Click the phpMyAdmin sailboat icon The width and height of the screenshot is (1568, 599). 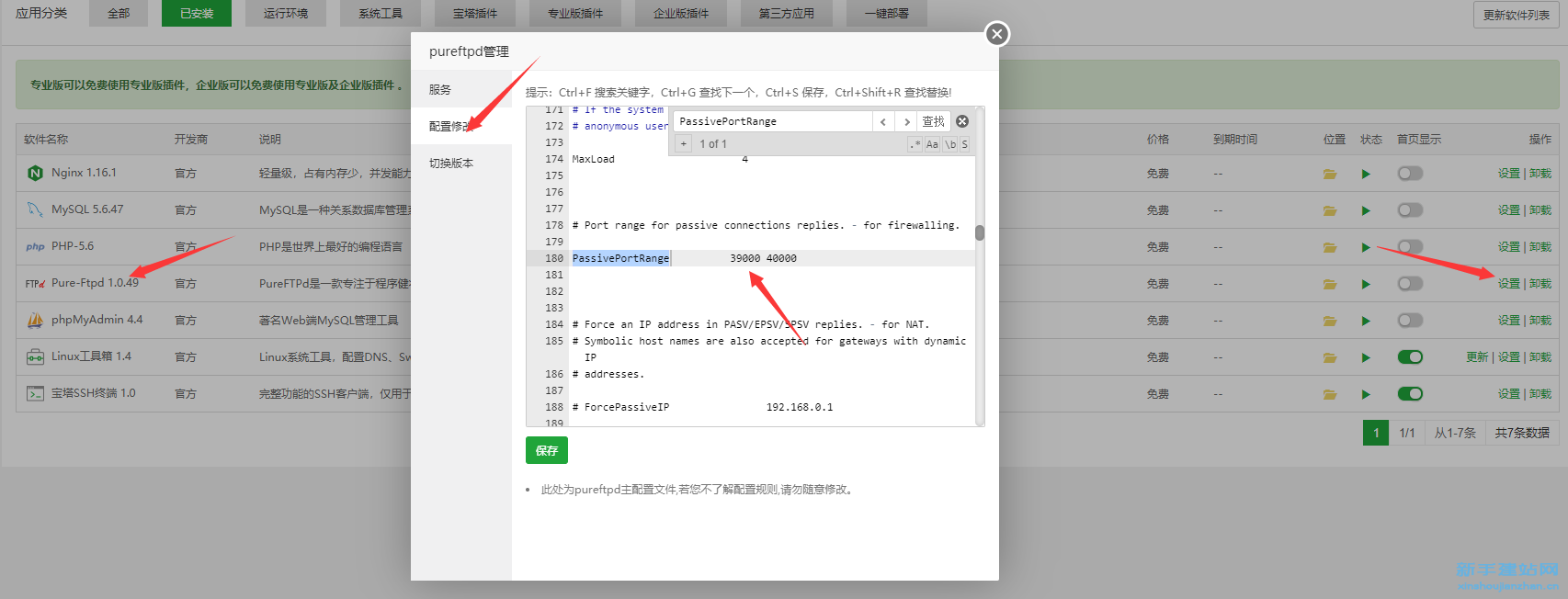point(35,320)
